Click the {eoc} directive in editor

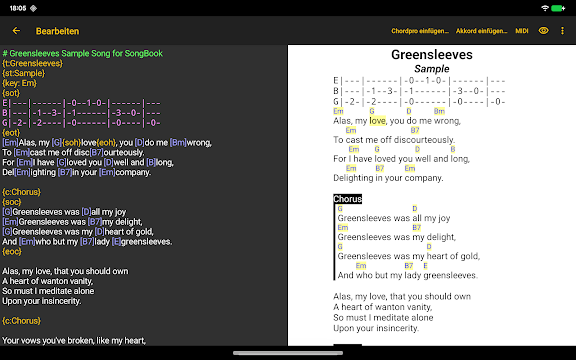[12, 252]
